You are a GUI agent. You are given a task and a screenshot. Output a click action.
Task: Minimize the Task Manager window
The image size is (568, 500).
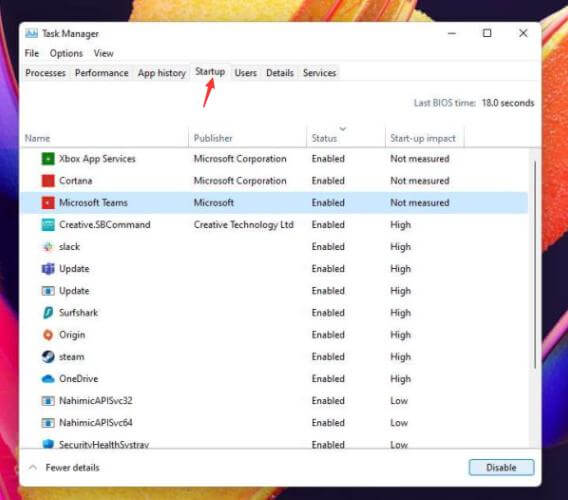(452, 33)
